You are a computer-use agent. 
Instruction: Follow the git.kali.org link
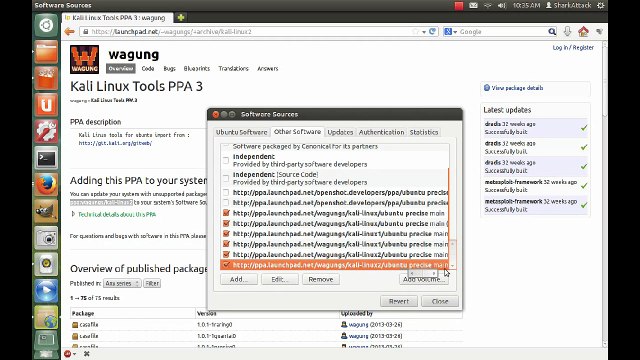(x=115, y=143)
